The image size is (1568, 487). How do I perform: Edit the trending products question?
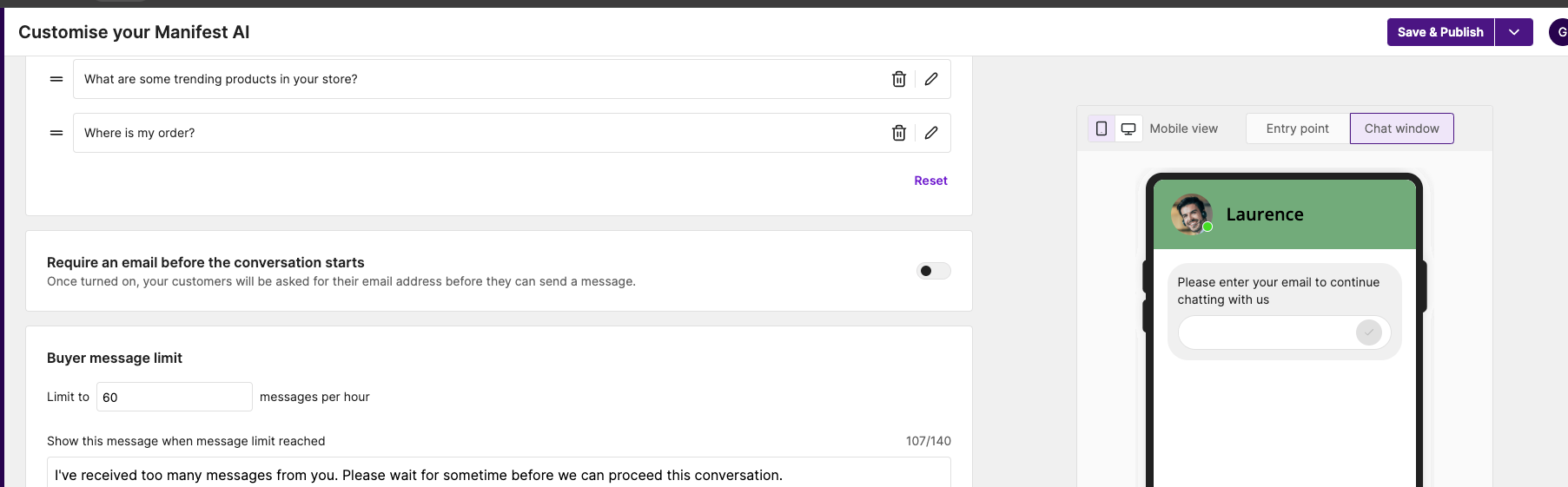point(931,79)
